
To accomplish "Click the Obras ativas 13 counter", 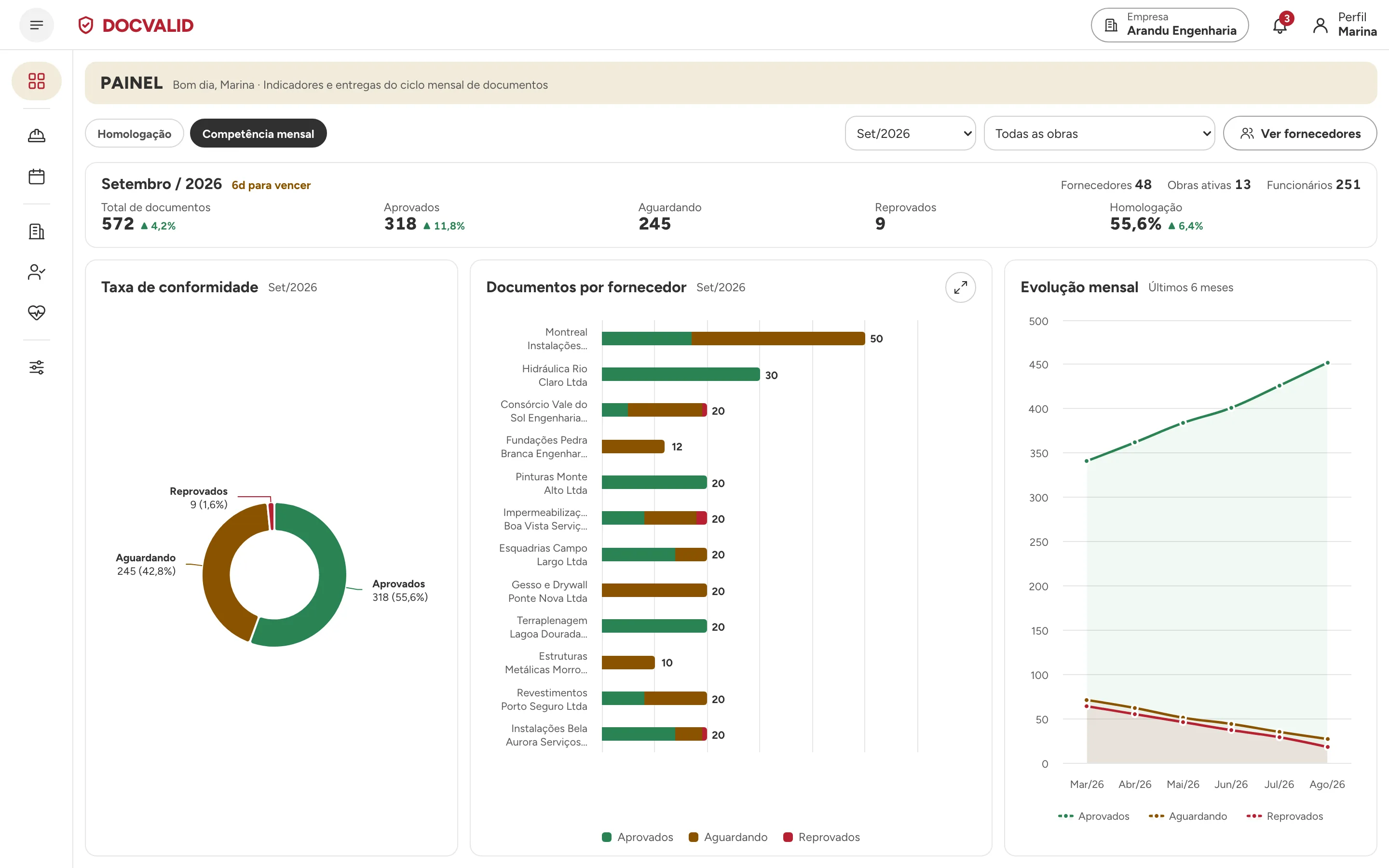I will coord(1209,185).
